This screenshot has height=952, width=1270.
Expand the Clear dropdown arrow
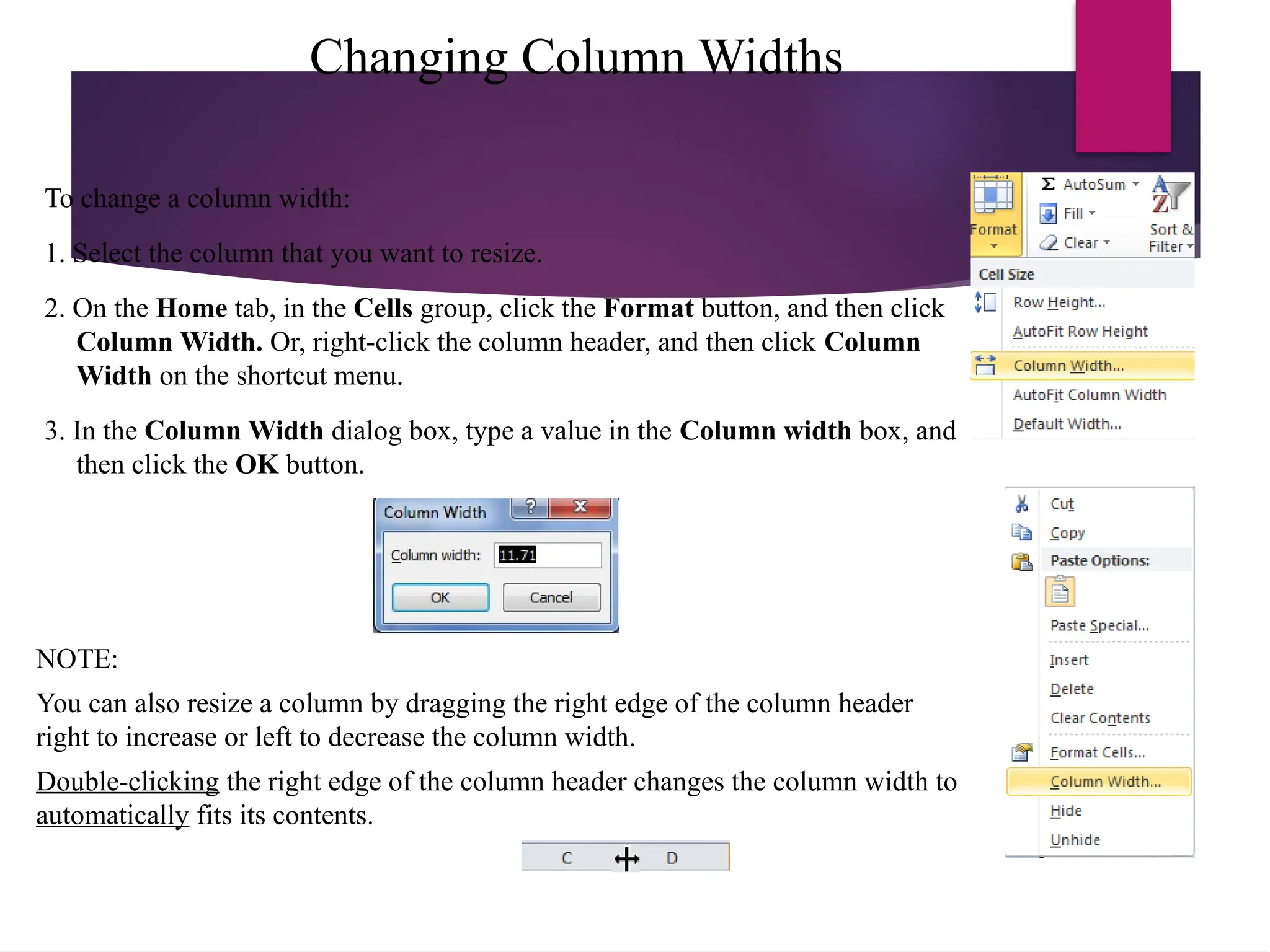pyautogui.click(x=1106, y=242)
